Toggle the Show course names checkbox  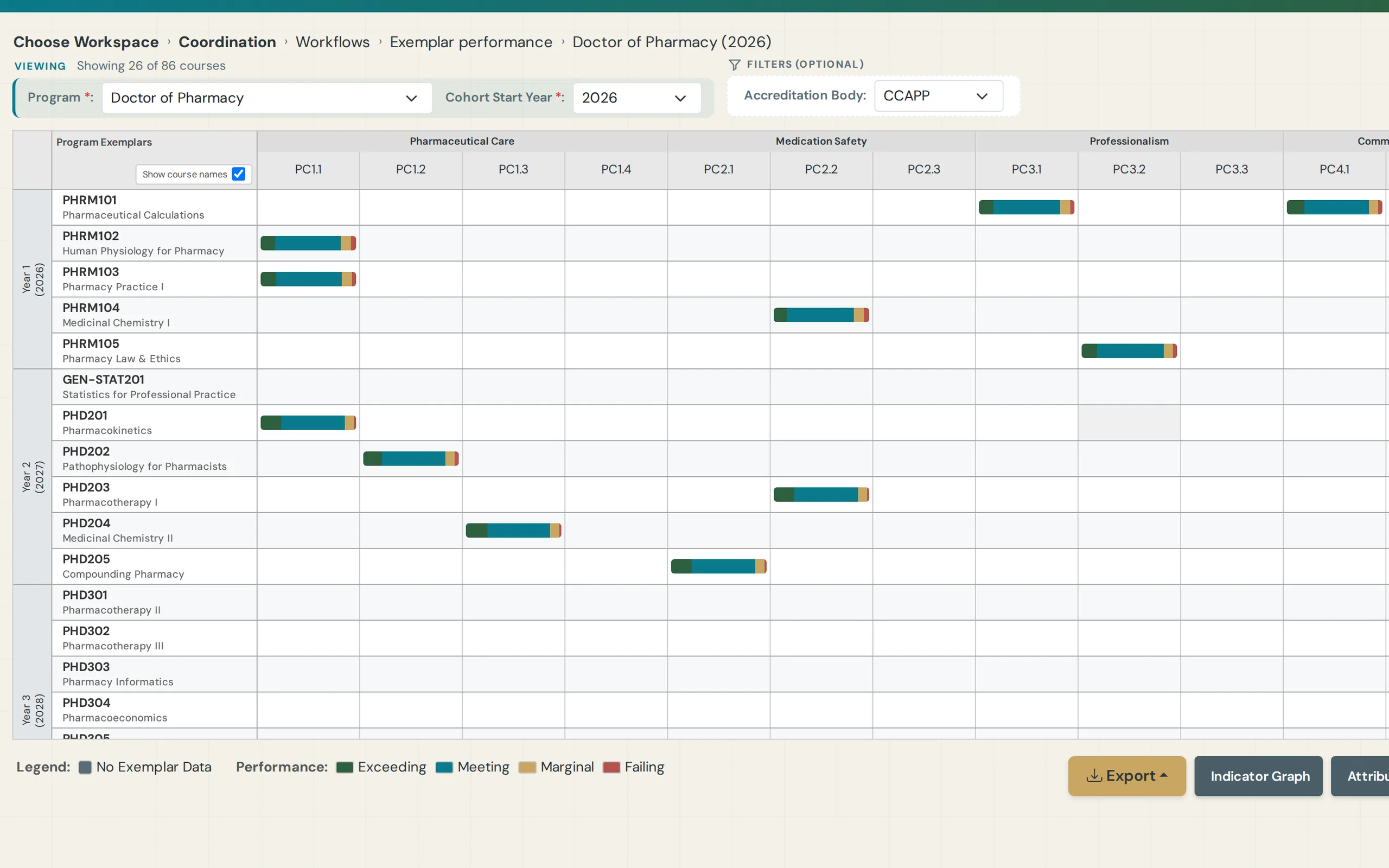[238, 174]
